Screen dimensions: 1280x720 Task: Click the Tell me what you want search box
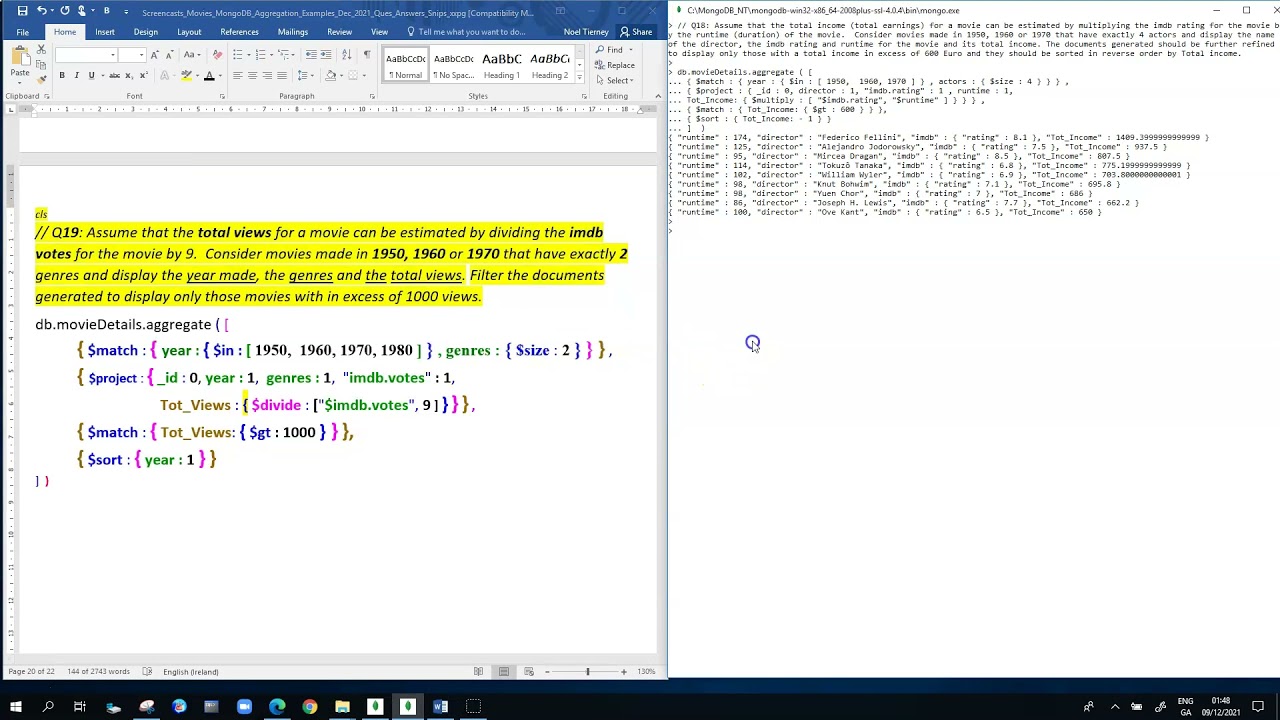click(x=465, y=32)
